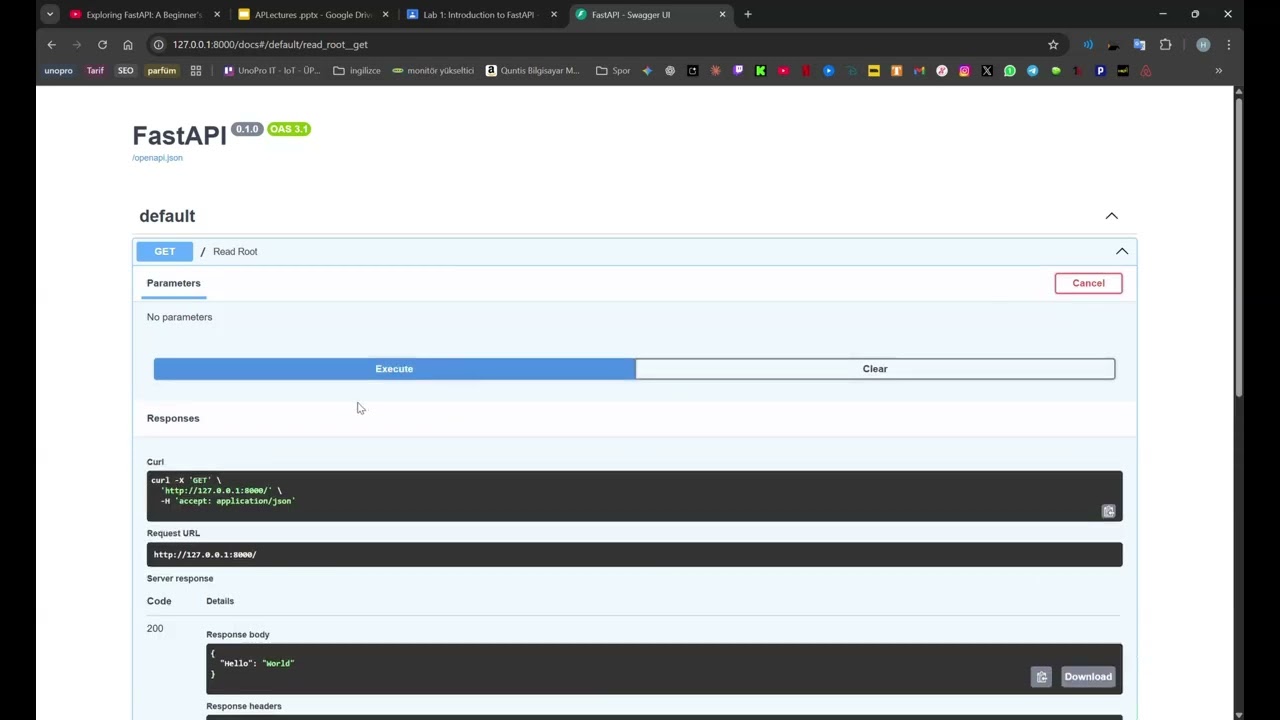Open the Chrome extensions puzzle icon

[x=1165, y=45]
